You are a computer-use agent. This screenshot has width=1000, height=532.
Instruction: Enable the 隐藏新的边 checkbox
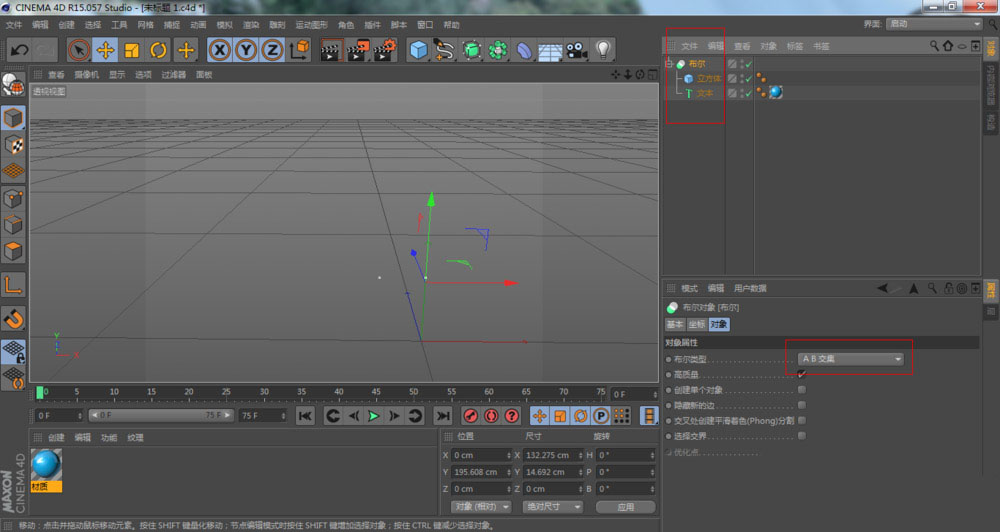coord(802,405)
